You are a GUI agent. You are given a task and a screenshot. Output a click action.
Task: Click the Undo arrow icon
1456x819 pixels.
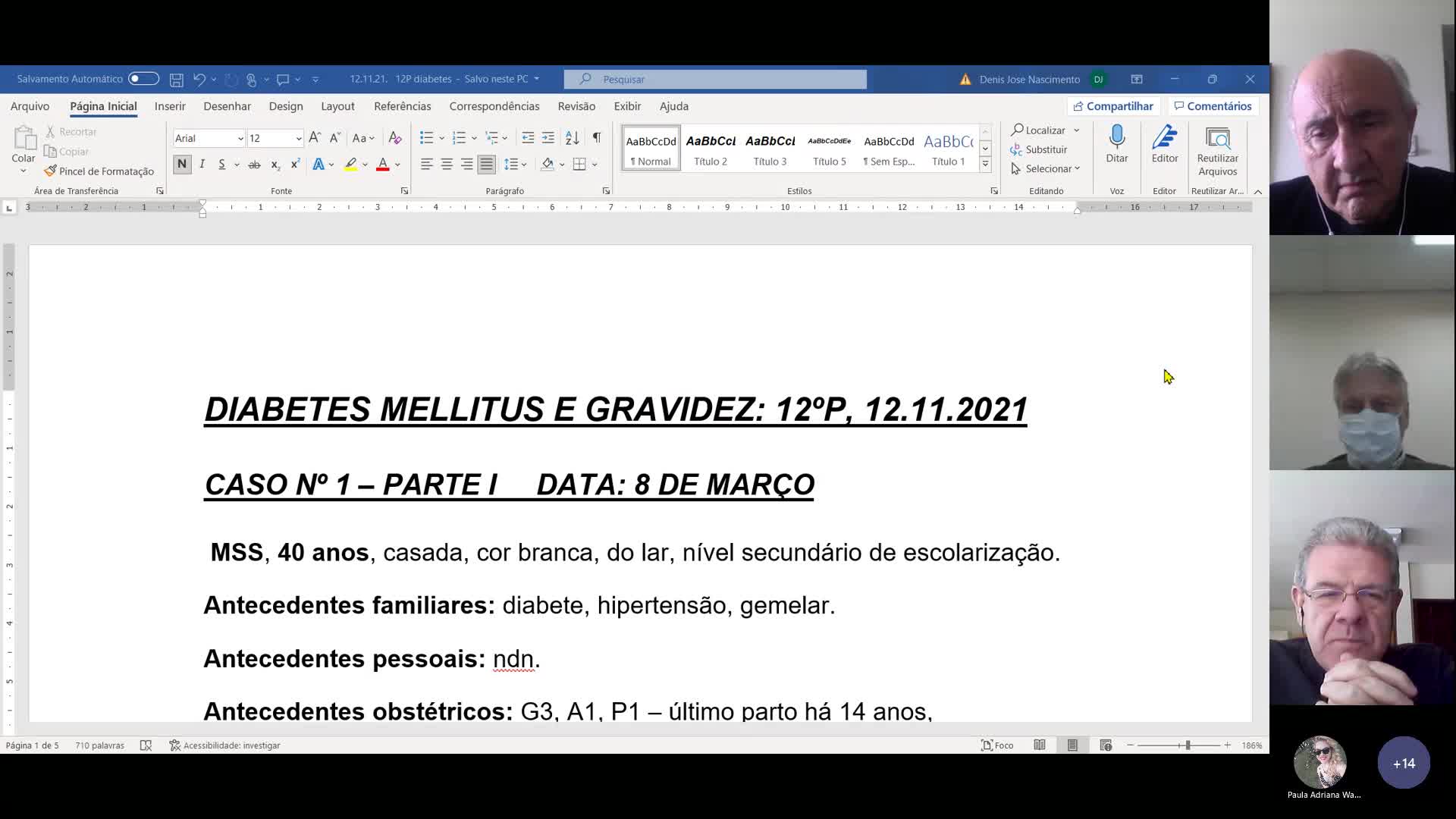pos(199,79)
